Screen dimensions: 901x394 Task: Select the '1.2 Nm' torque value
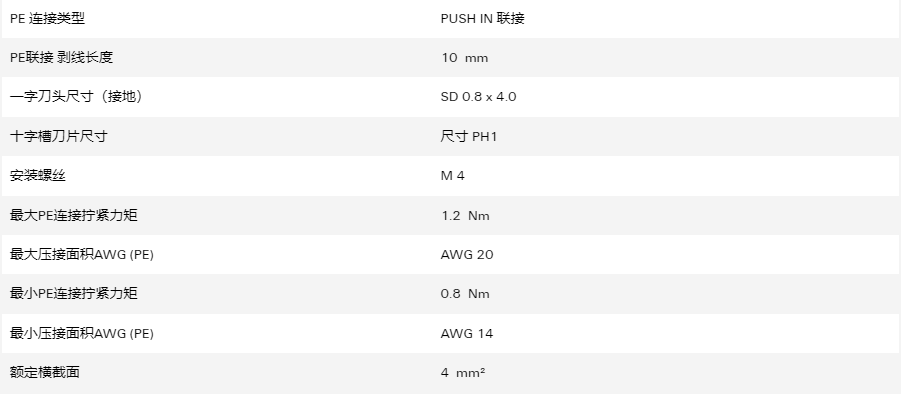click(x=465, y=216)
